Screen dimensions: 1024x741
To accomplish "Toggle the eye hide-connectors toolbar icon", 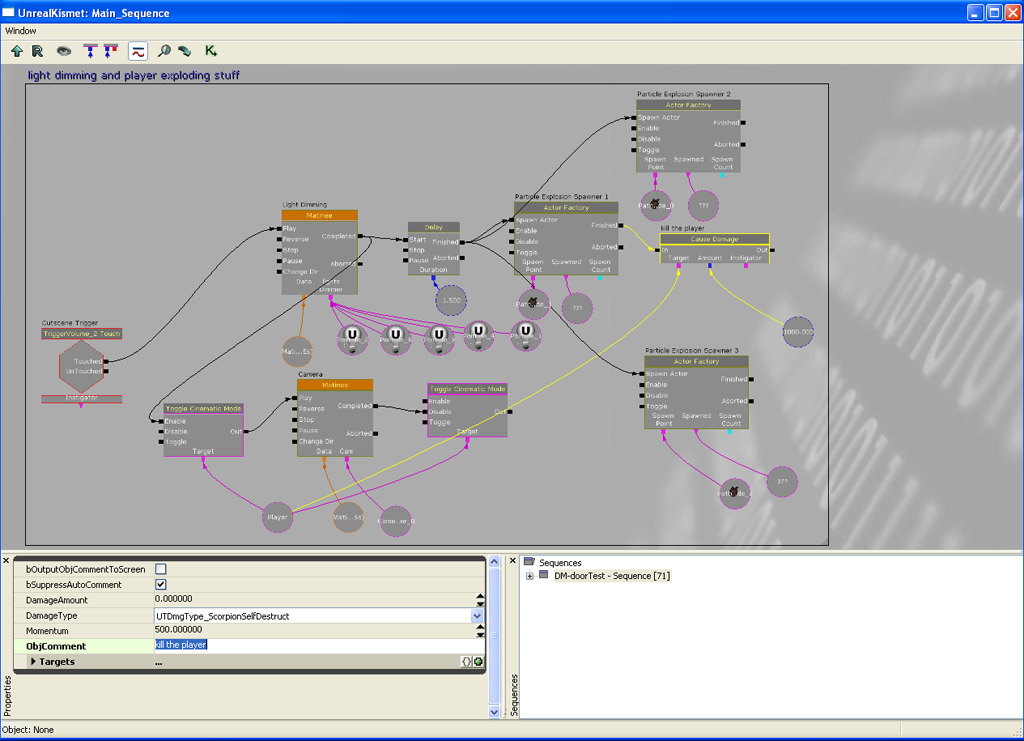I will [64, 51].
